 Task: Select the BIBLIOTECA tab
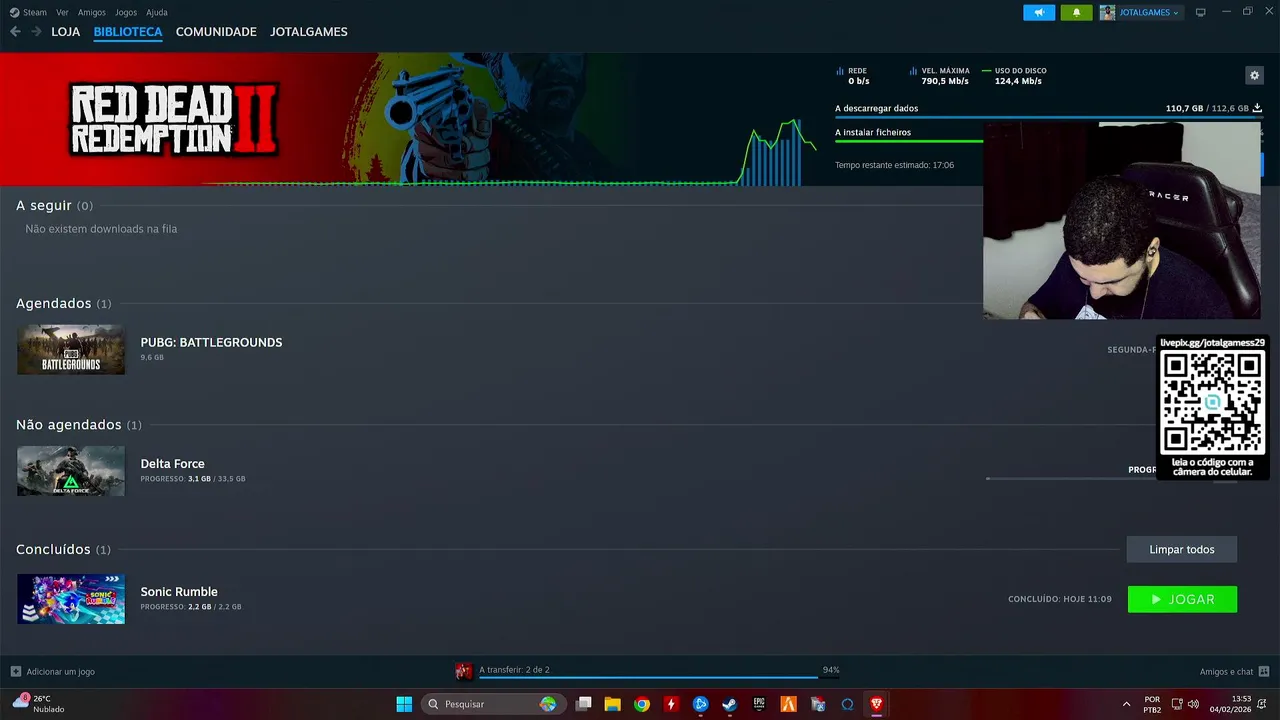coord(128,32)
